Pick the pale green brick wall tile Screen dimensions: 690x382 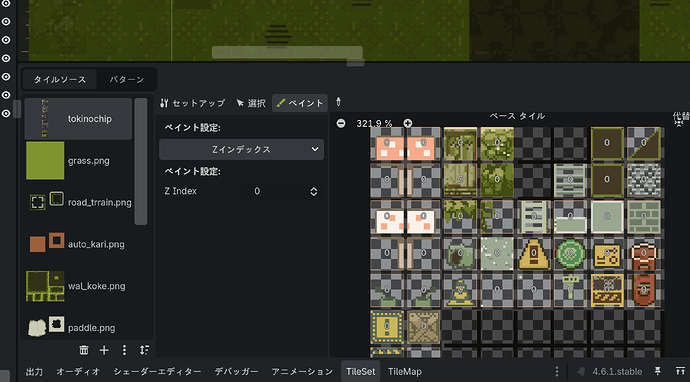(x=644, y=217)
